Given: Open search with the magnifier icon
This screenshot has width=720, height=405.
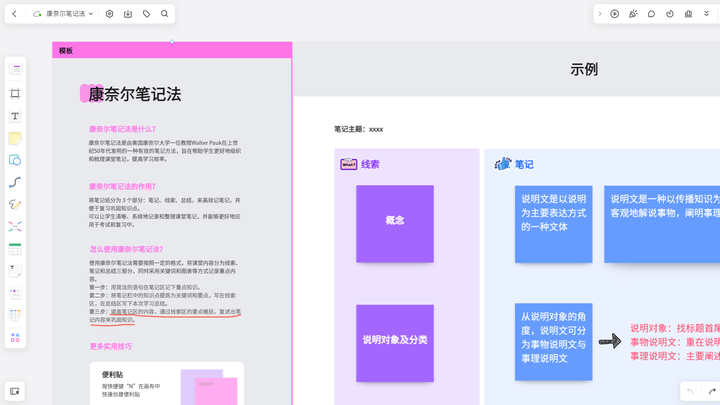Looking at the screenshot, I should coord(164,14).
